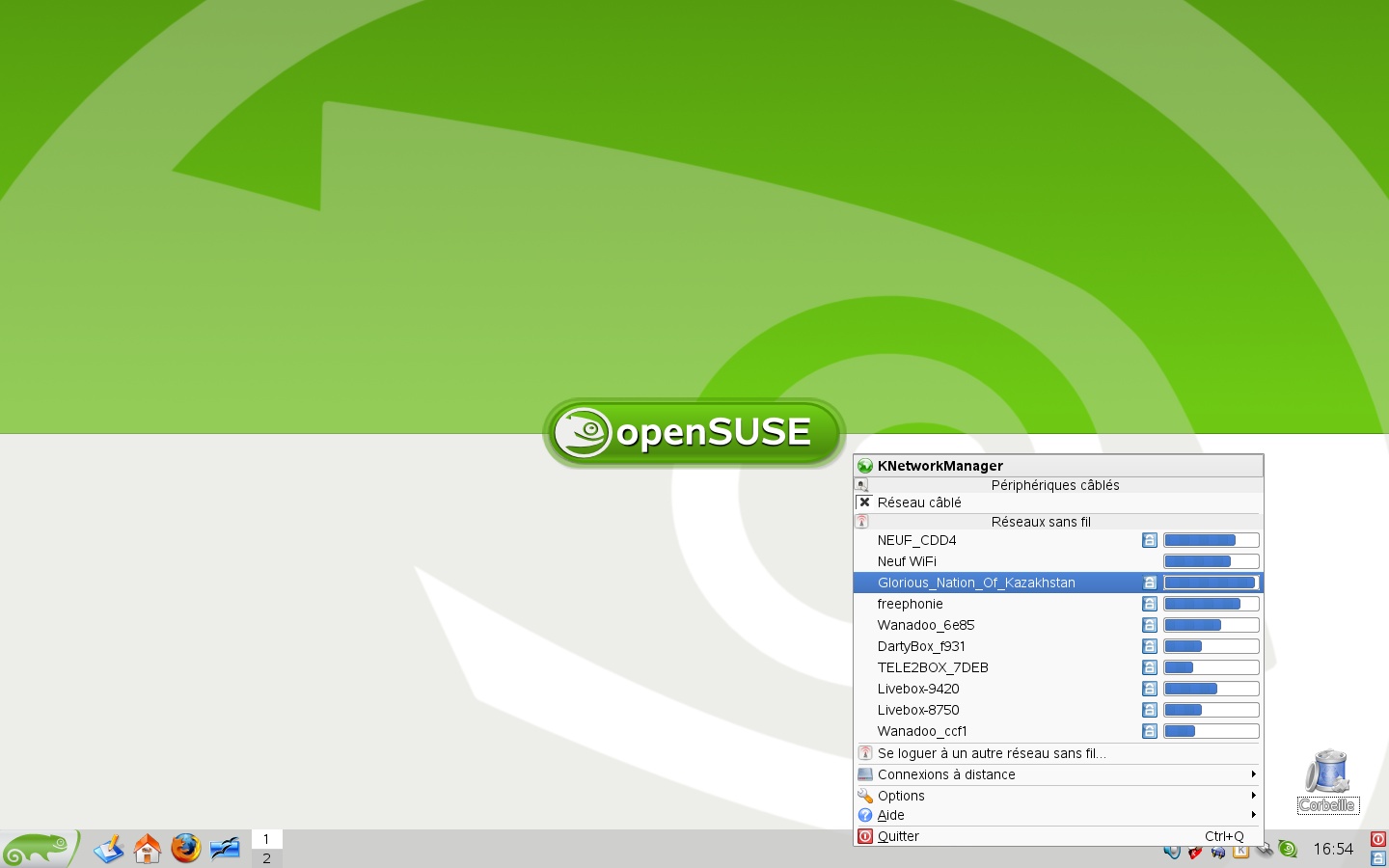Click the Klipper clipboard tray icon

point(1240,851)
